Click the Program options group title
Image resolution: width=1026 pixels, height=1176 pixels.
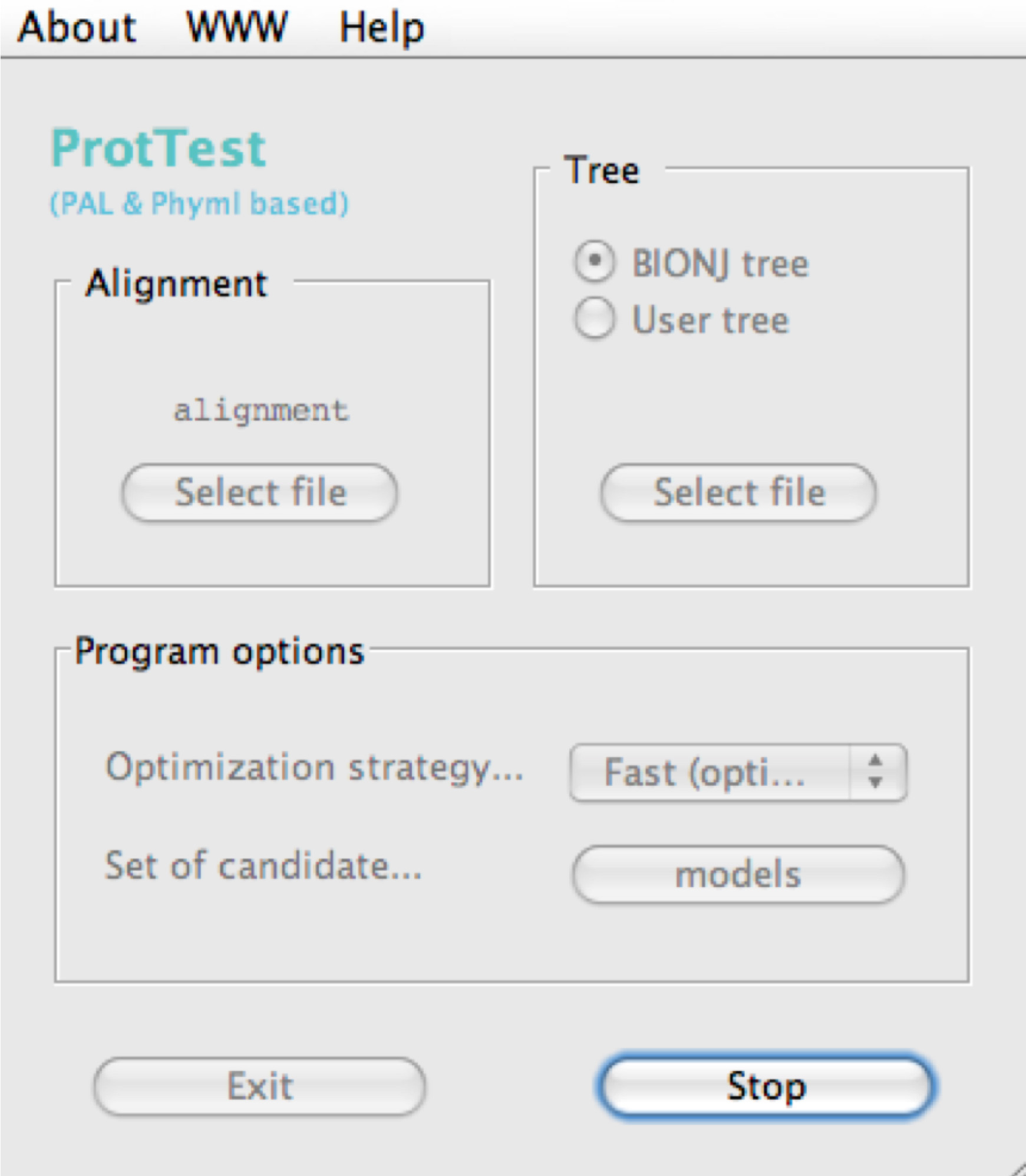[220, 651]
